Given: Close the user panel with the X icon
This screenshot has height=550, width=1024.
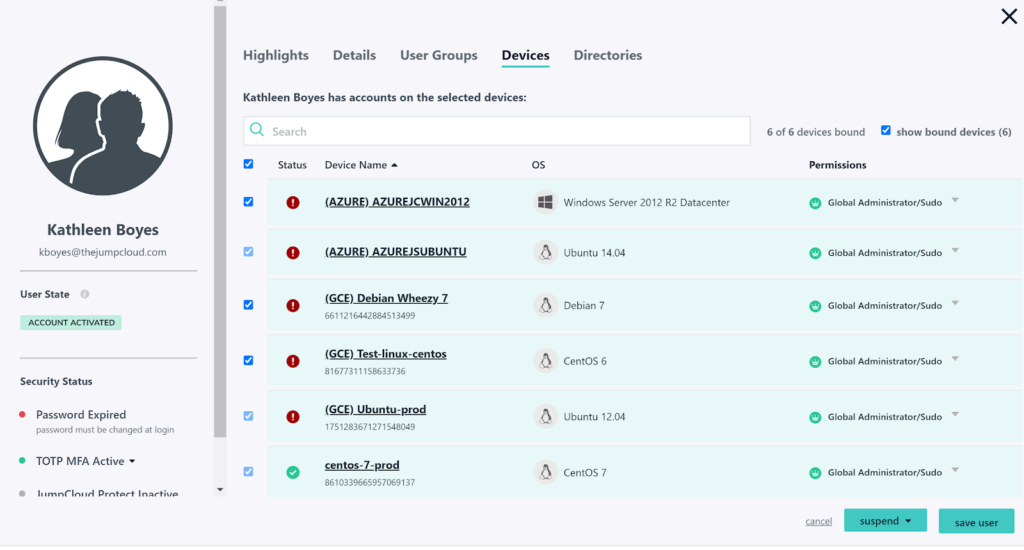Looking at the screenshot, I should pyautogui.click(x=1009, y=16).
